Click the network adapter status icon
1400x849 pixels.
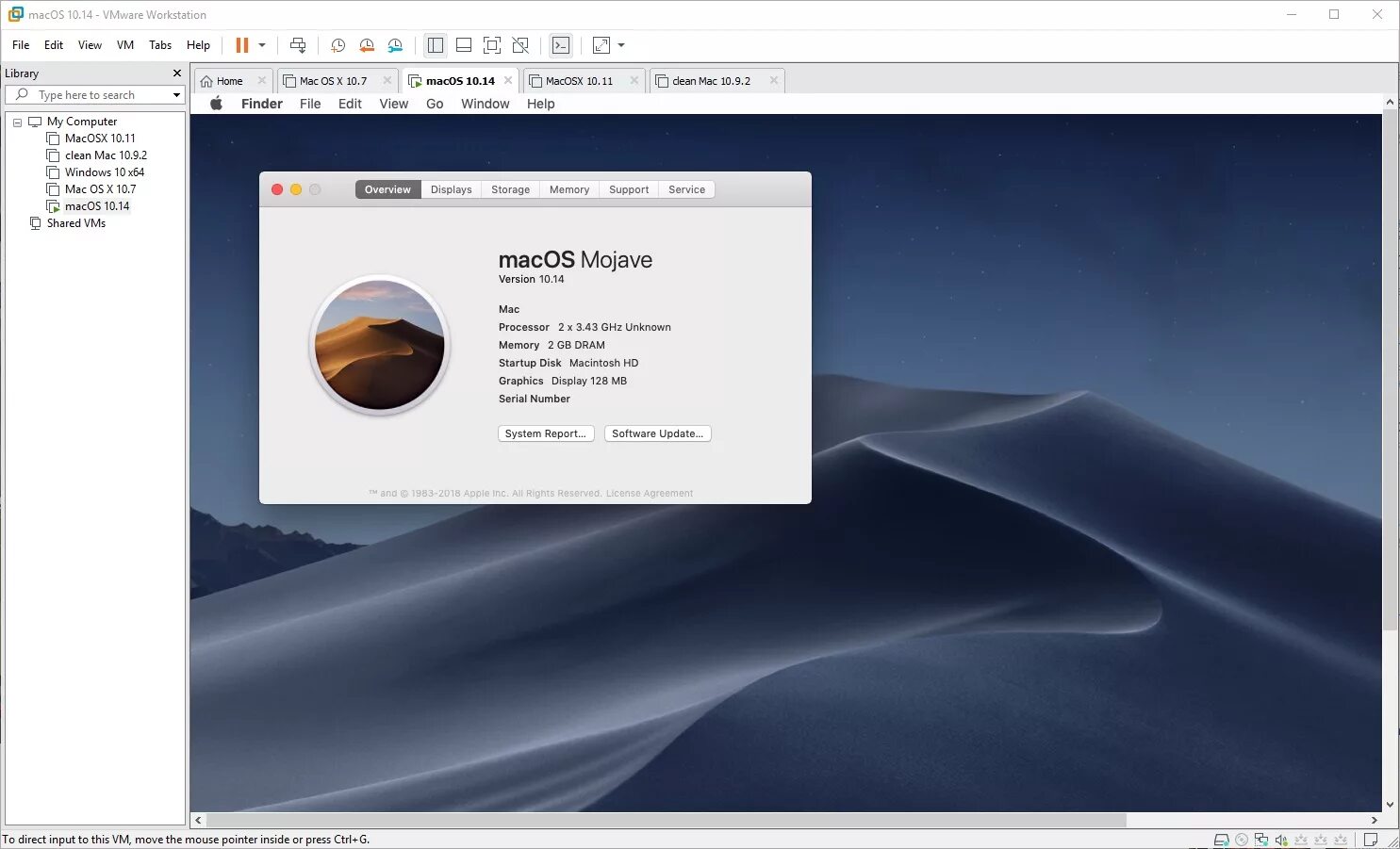tap(1261, 840)
